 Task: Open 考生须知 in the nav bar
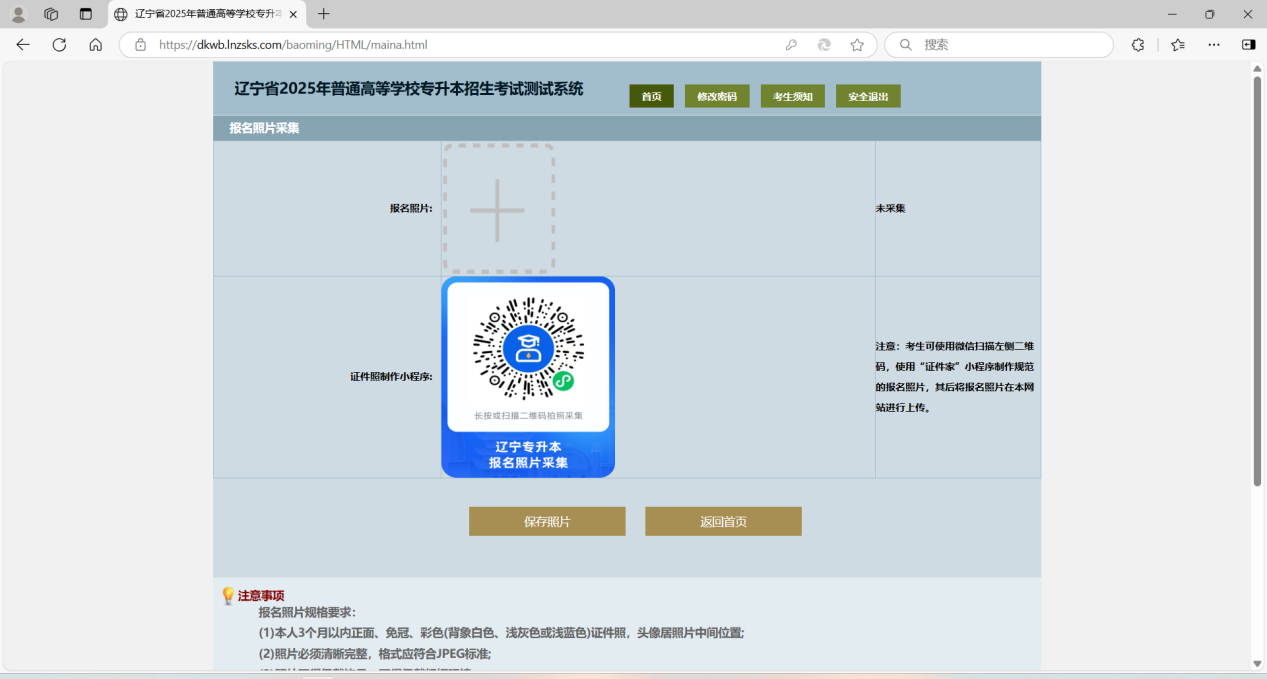point(792,96)
